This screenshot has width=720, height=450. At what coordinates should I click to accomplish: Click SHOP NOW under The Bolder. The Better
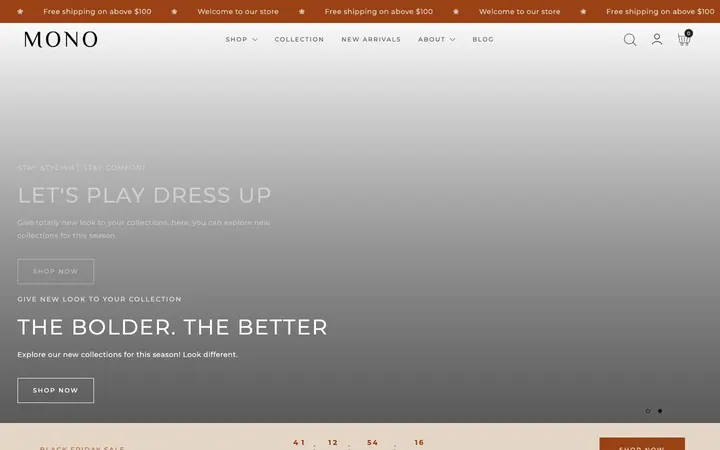click(56, 390)
